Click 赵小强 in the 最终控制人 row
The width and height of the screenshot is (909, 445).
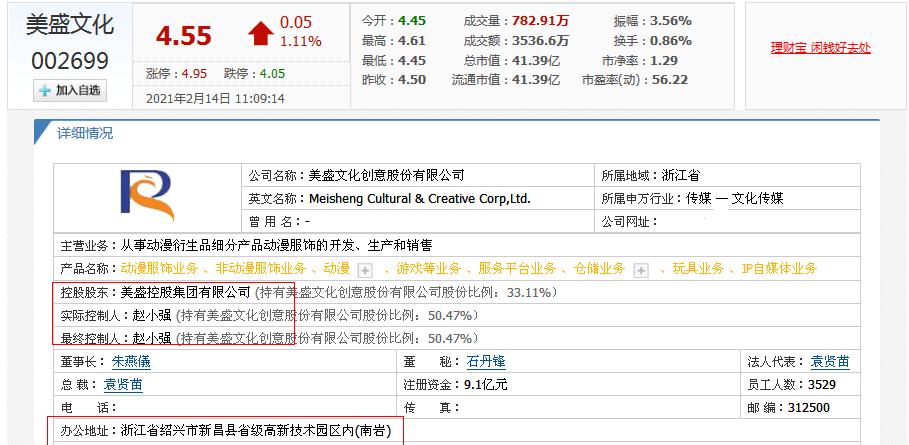point(152,338)
